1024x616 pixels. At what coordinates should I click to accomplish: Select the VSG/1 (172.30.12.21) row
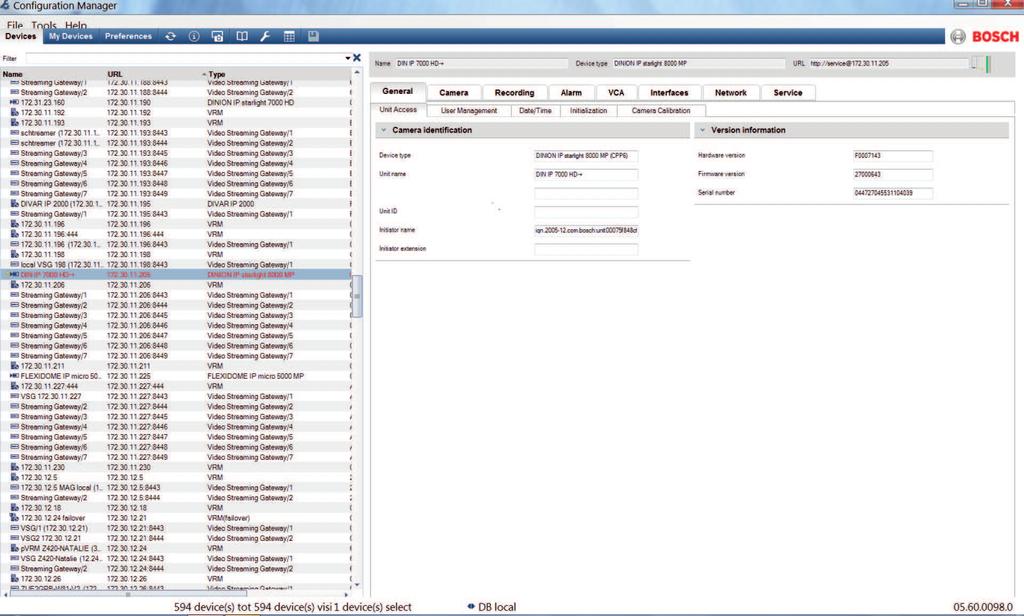175,528
